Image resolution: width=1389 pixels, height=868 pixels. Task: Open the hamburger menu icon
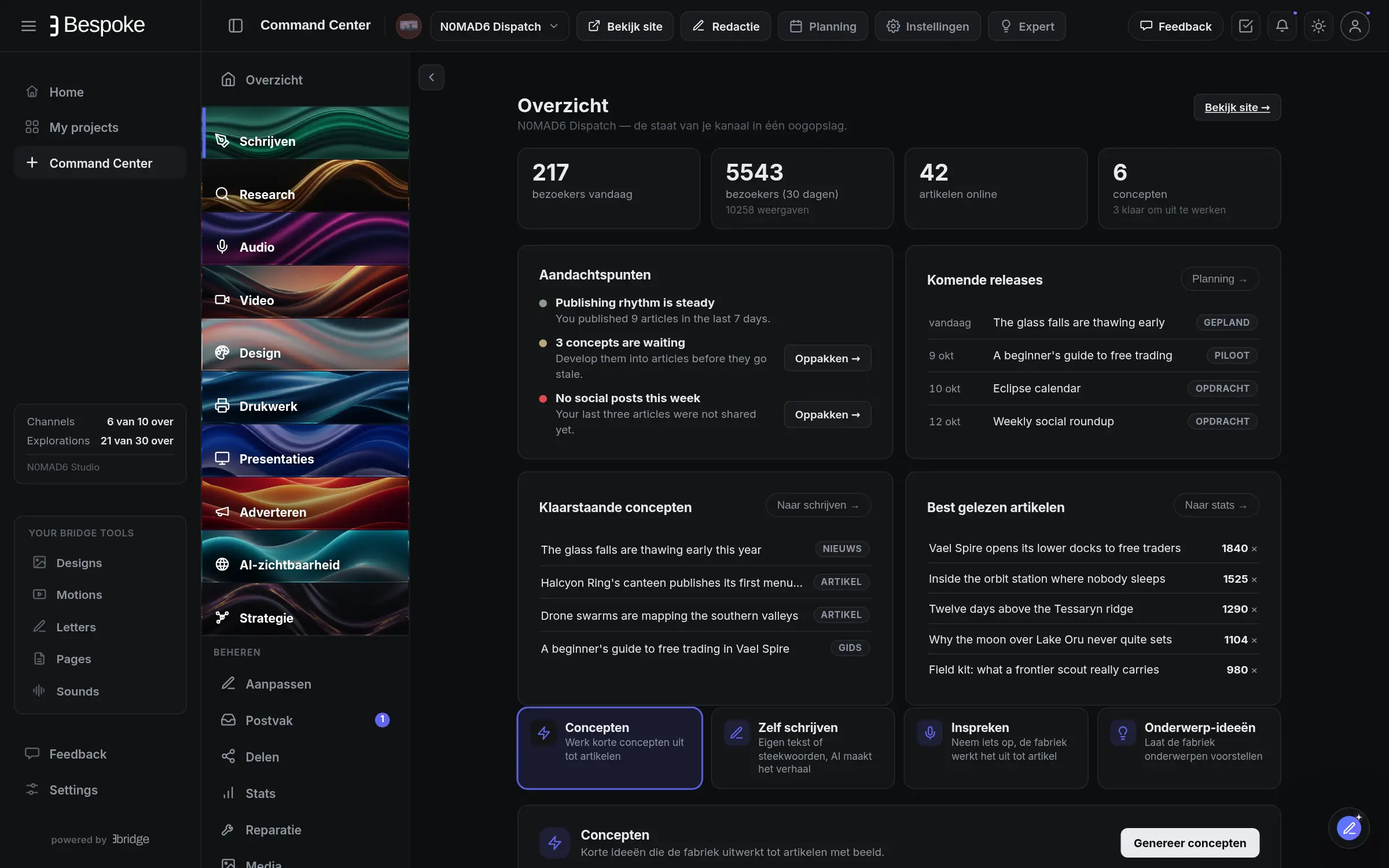coord(28,26)
